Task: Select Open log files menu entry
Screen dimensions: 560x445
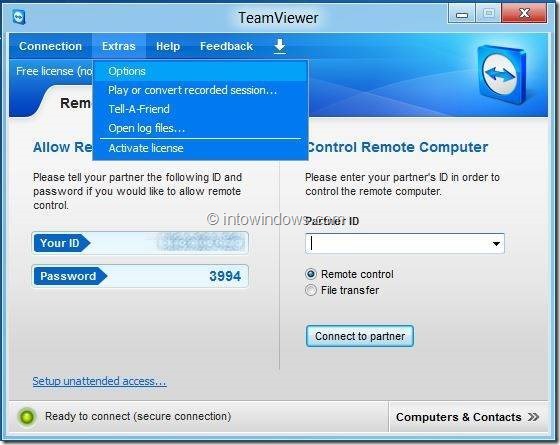Action: coord(200,128)
